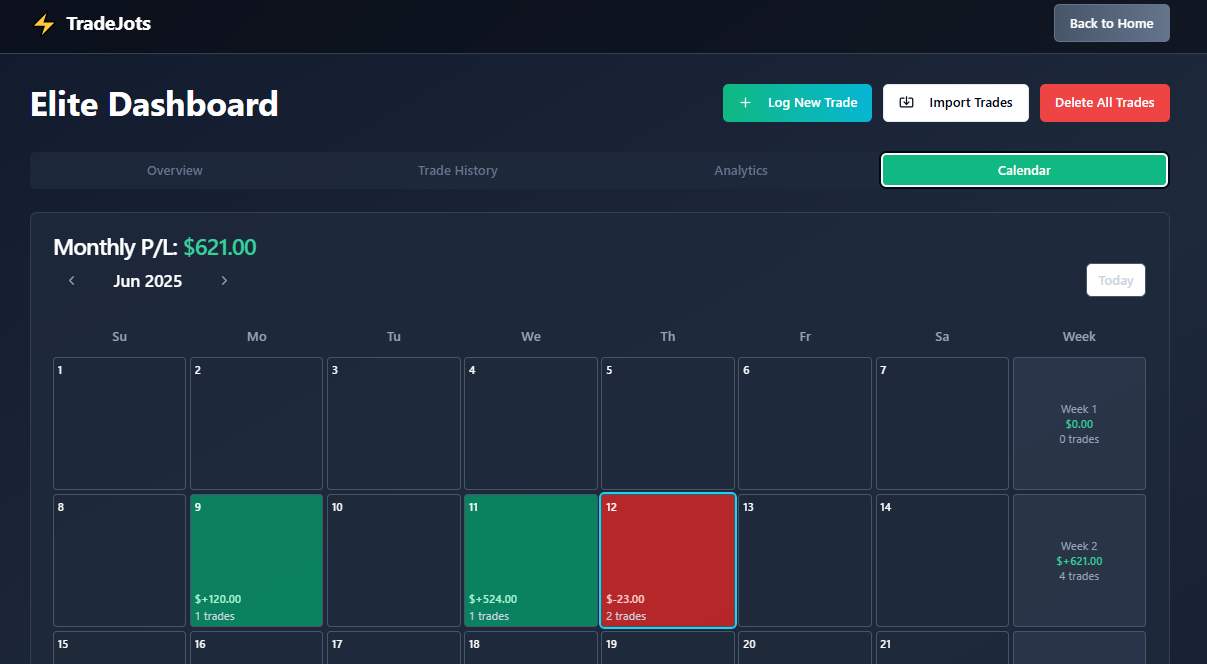Click the "2 trades" text on June 12
The width and height of the screenshot is (1207, 664).
[x=626, y=616]
